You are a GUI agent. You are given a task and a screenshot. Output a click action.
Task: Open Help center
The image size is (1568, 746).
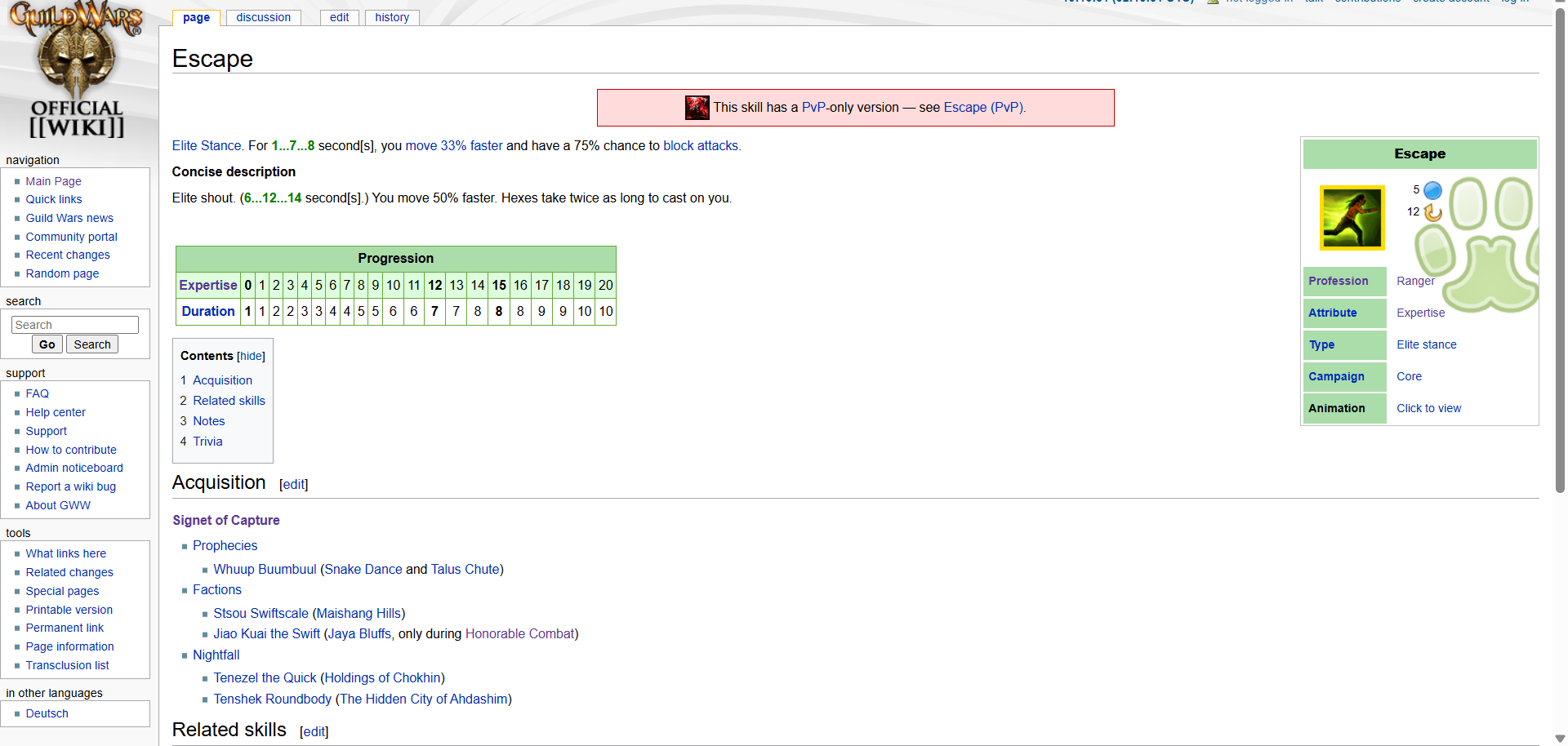[56, 412]
